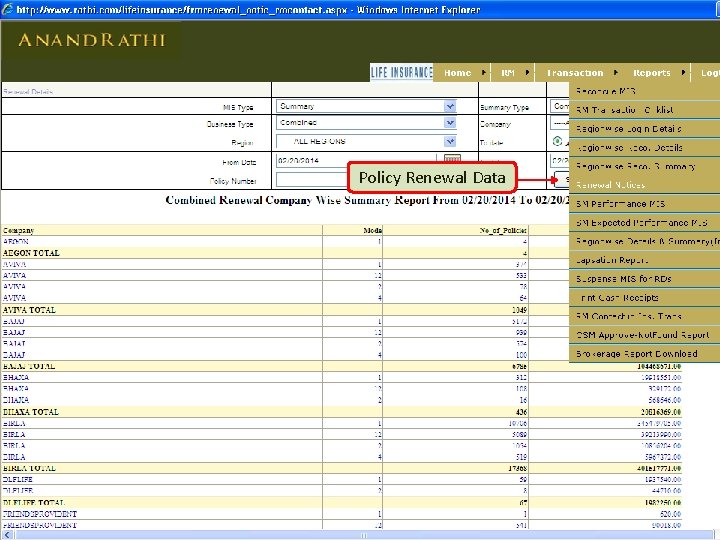Open the Home menu
The height and width of the screenshot is (540, 720).
click(457, 73)
